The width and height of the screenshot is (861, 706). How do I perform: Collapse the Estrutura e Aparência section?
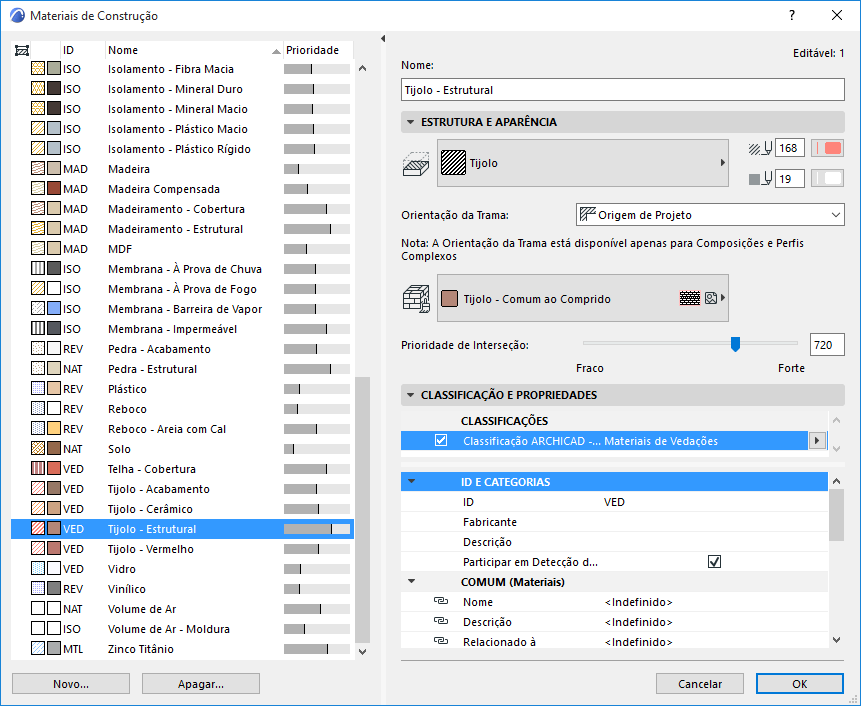(410, 122)
